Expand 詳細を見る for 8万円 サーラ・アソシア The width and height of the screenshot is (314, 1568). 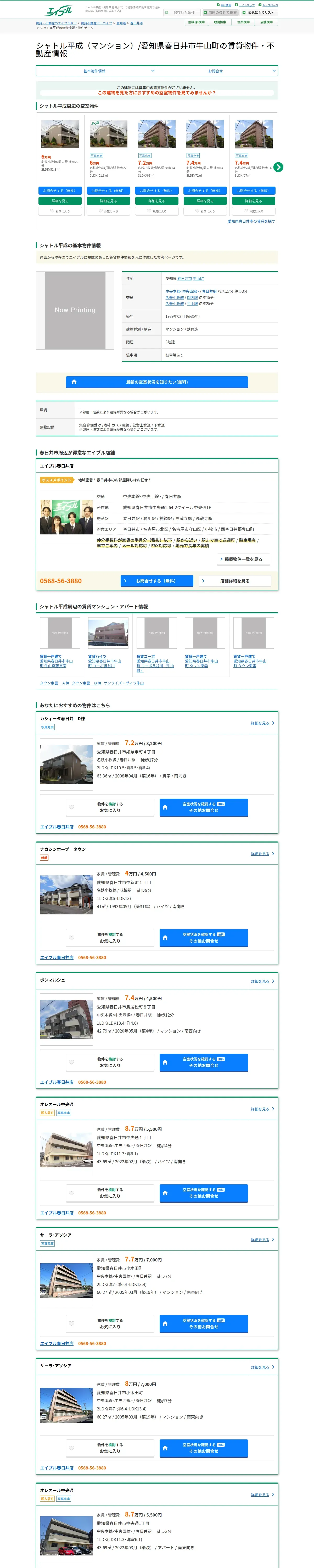point(262,1367)
